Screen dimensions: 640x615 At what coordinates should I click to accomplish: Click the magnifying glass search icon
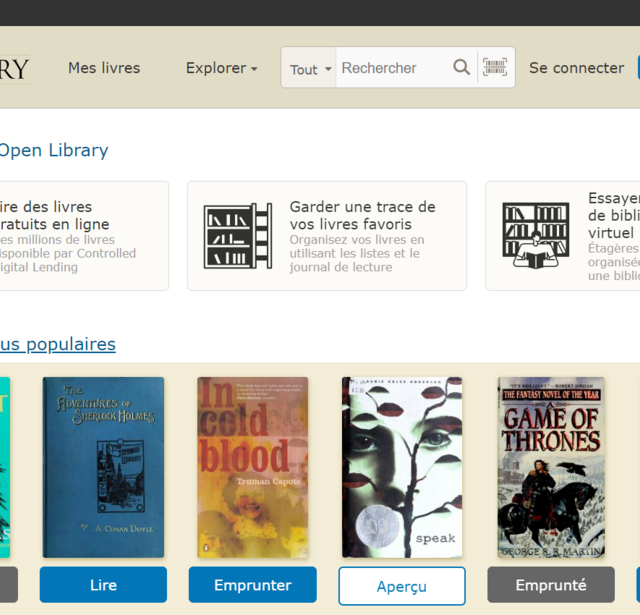tap(461, 67)
